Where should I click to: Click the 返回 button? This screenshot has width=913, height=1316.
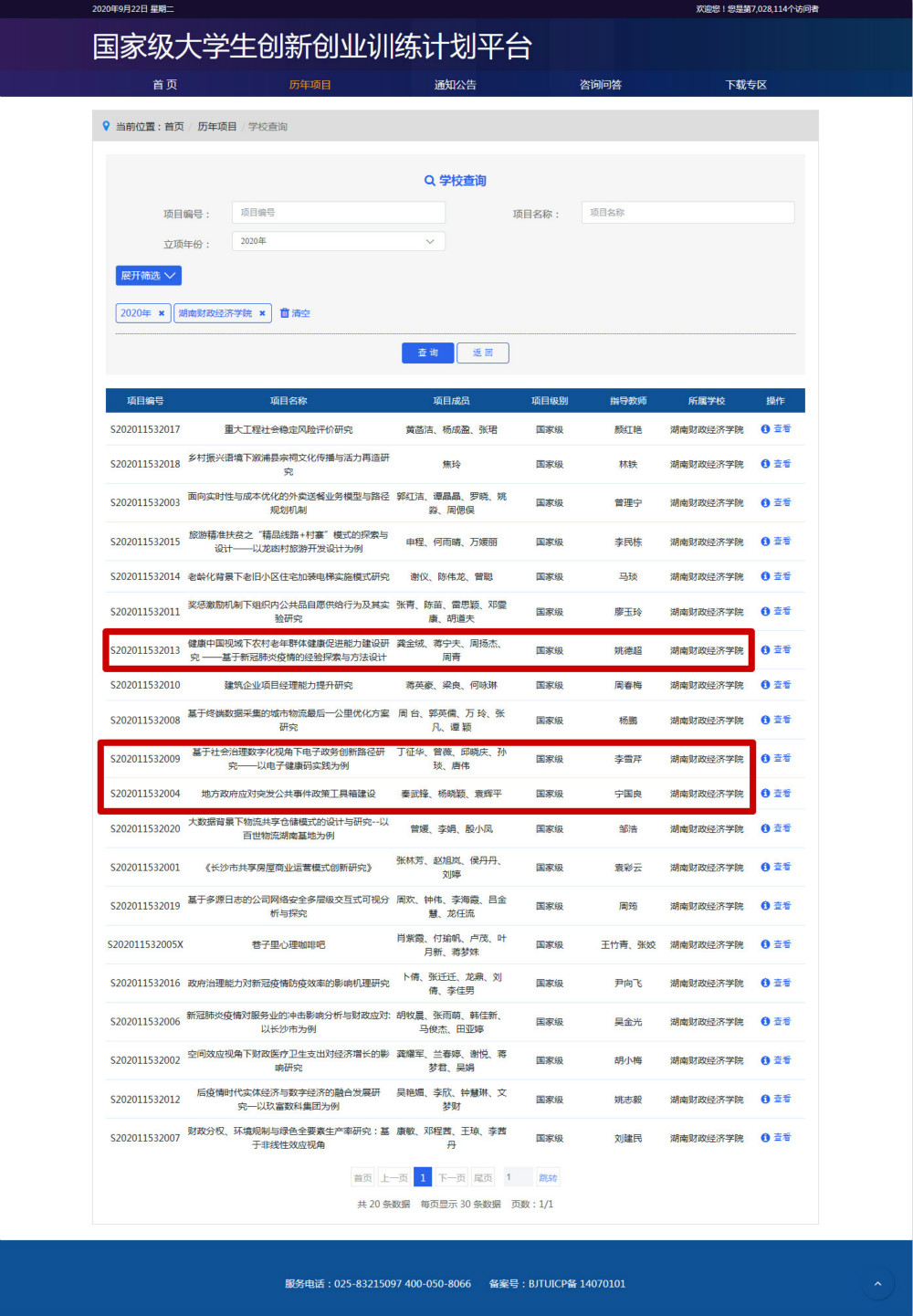tap(483, 353)
